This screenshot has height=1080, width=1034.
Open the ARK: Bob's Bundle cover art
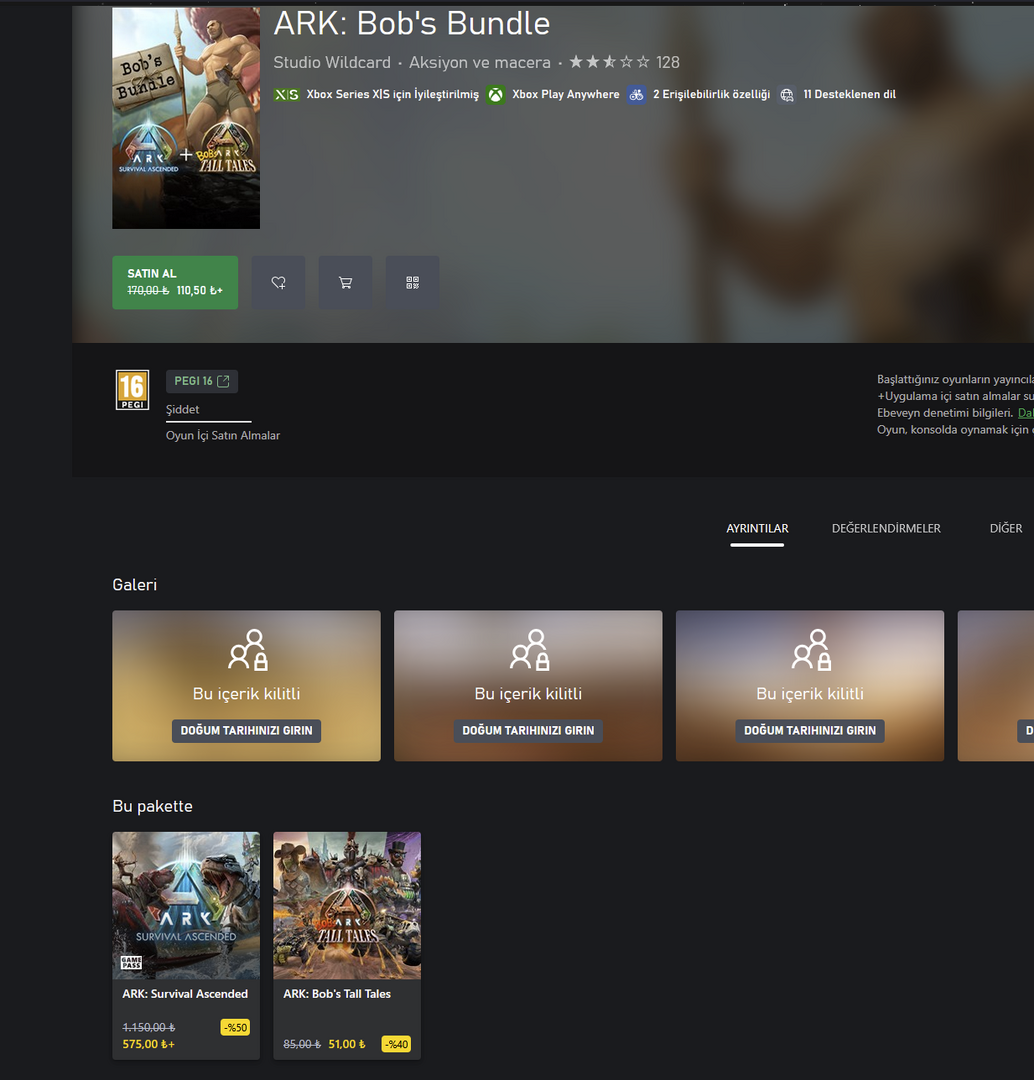(186, 118)
